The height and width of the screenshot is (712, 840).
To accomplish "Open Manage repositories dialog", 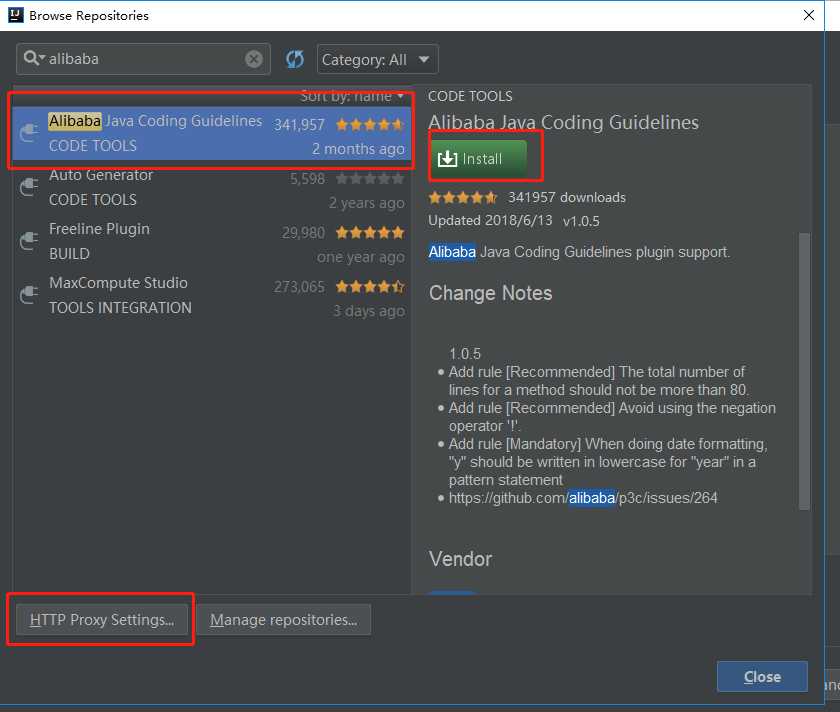I will (283, 620).
